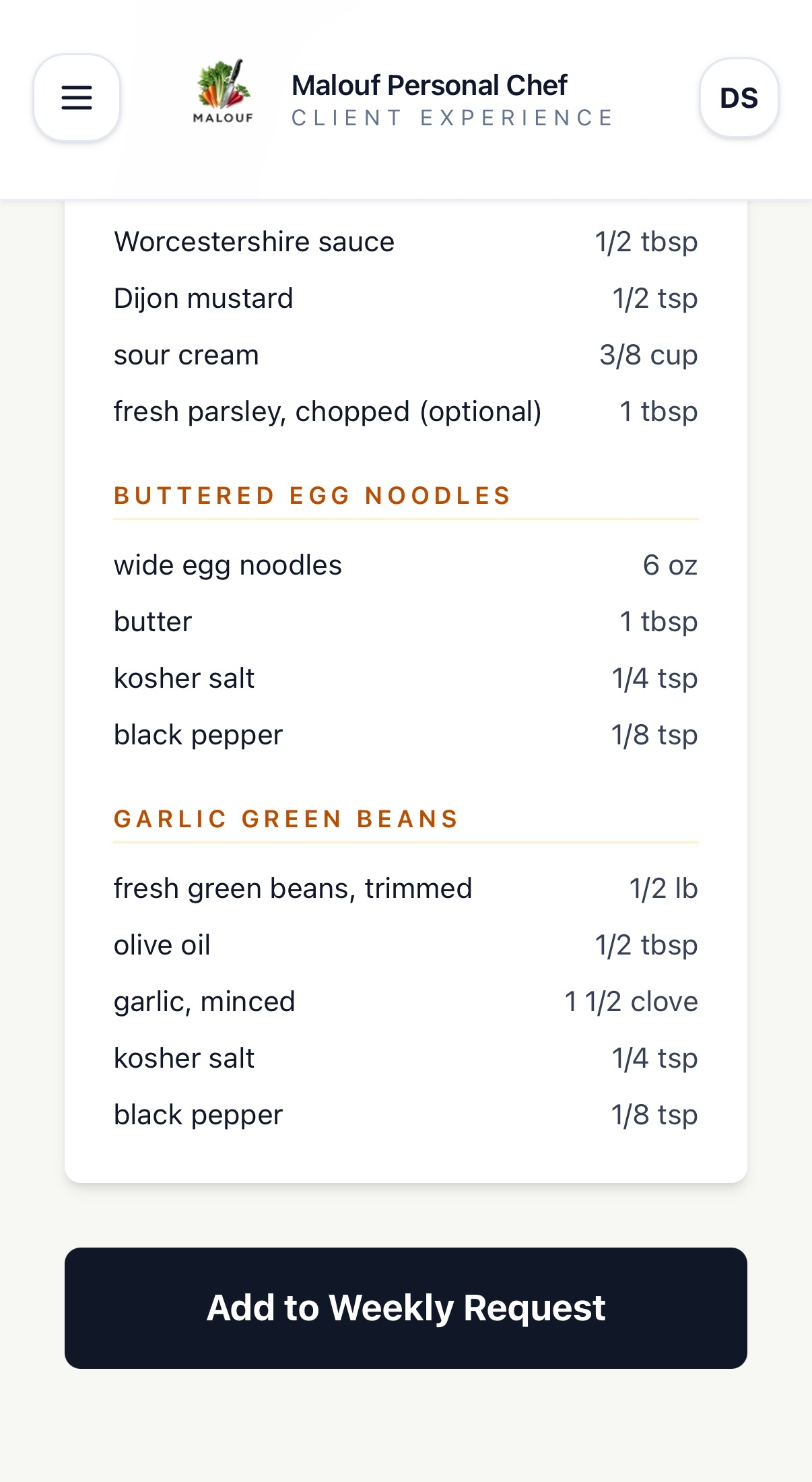The height and width of the screenshot is (1482, 812).
Task: Open the DS profile avatar
Action: click(739, 98)
